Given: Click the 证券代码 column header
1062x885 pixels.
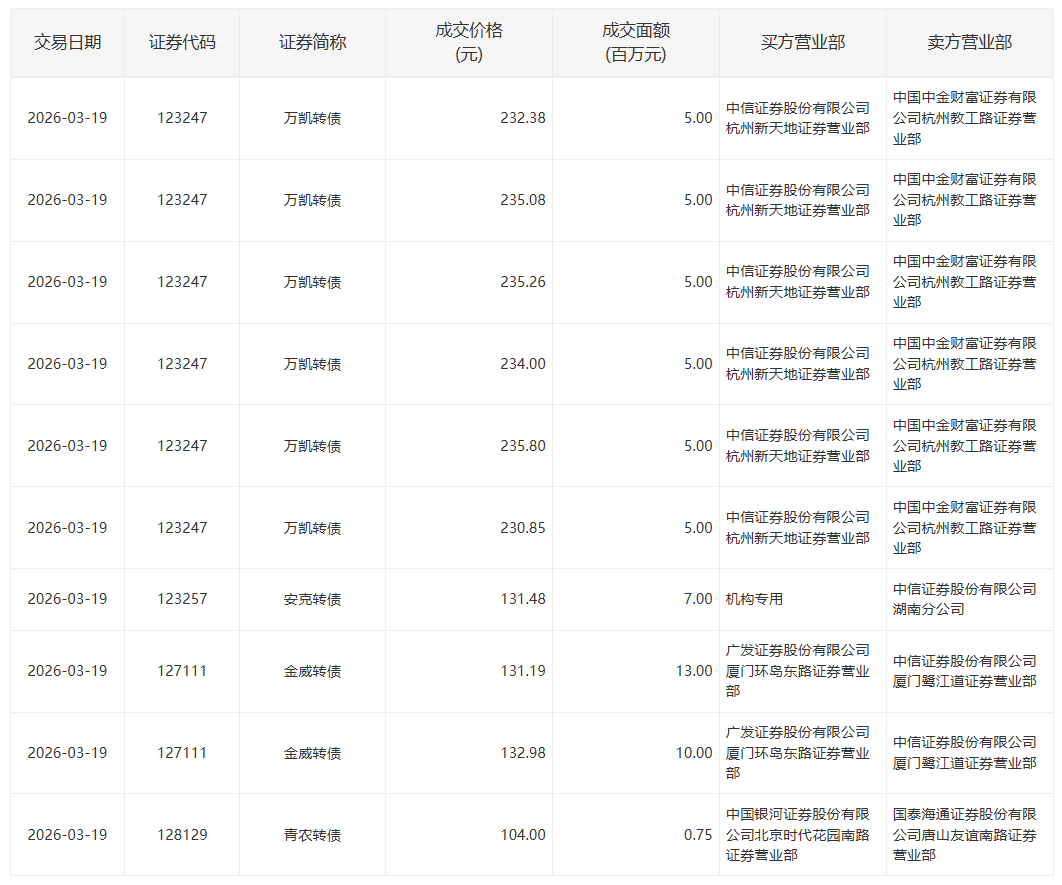Looking at the screenshot, I should pos(181,43).
